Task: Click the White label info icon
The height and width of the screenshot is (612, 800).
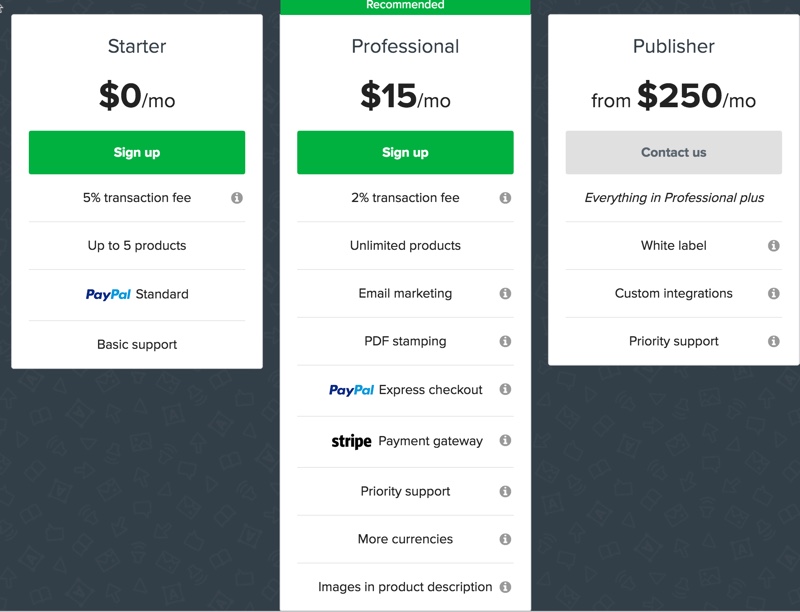Action: tap(773, 246)
